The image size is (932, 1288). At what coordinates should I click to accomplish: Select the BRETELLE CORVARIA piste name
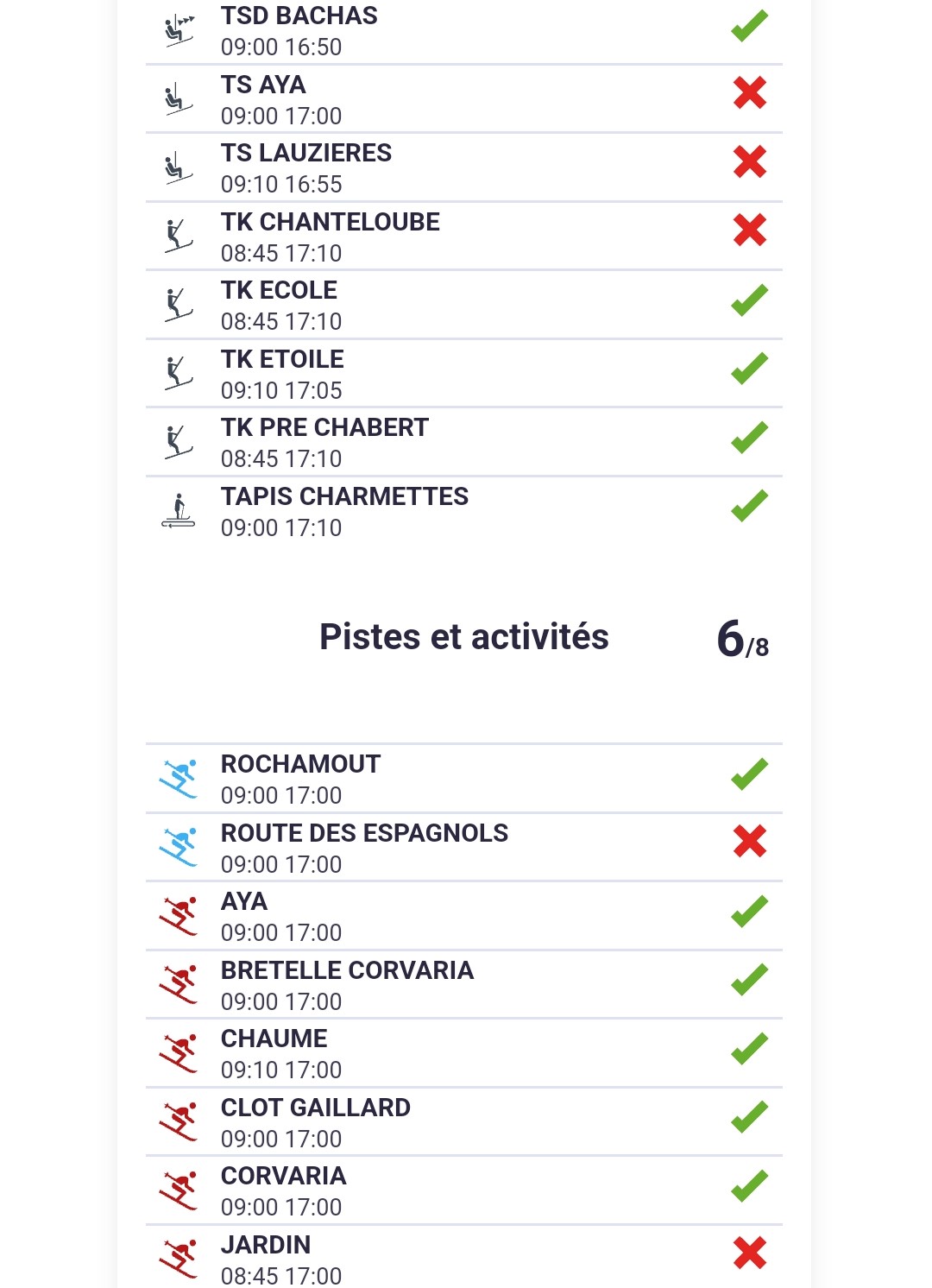347,970
